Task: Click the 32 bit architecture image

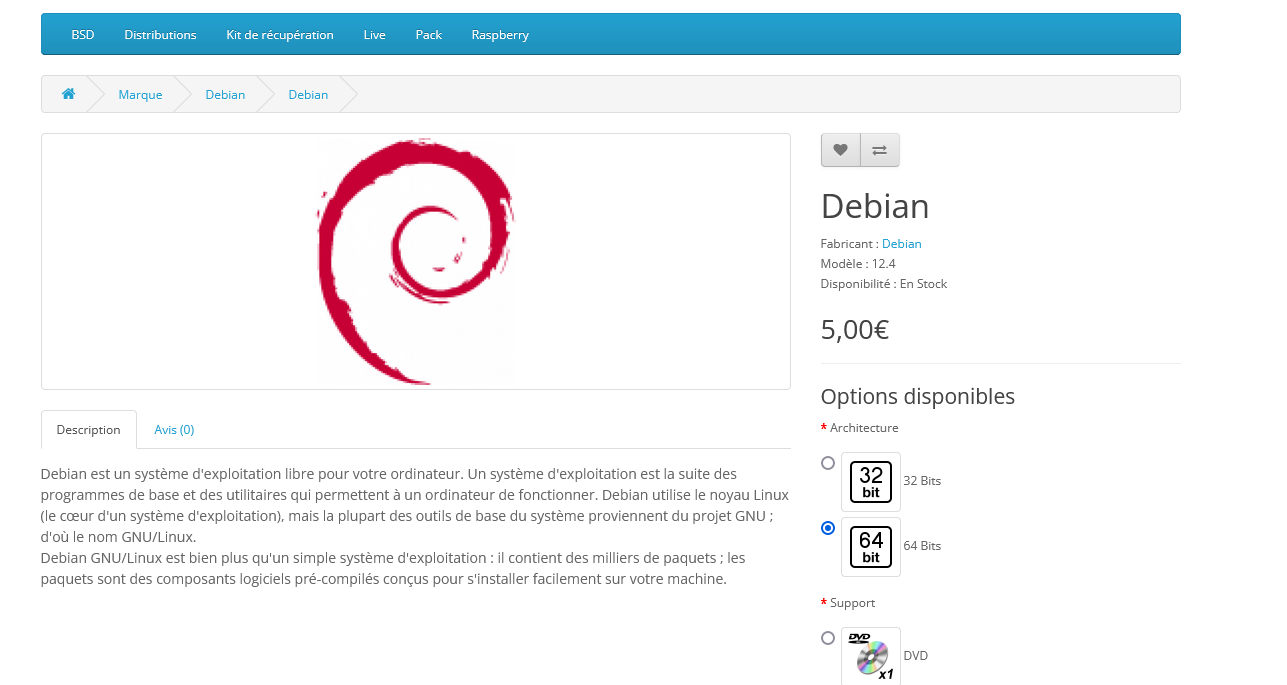Action: (x=871, y=482)
